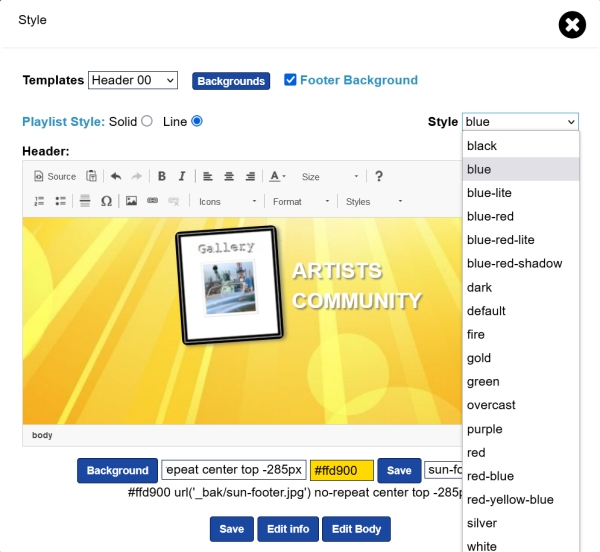This screenshot has width=600, height=552.
Task: Toggle bold formatting in editor toolbar
Action: coord(162,176)
